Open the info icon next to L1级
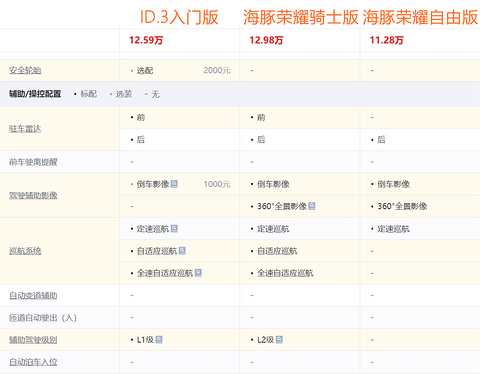480x374 pixels. point(159,340)
